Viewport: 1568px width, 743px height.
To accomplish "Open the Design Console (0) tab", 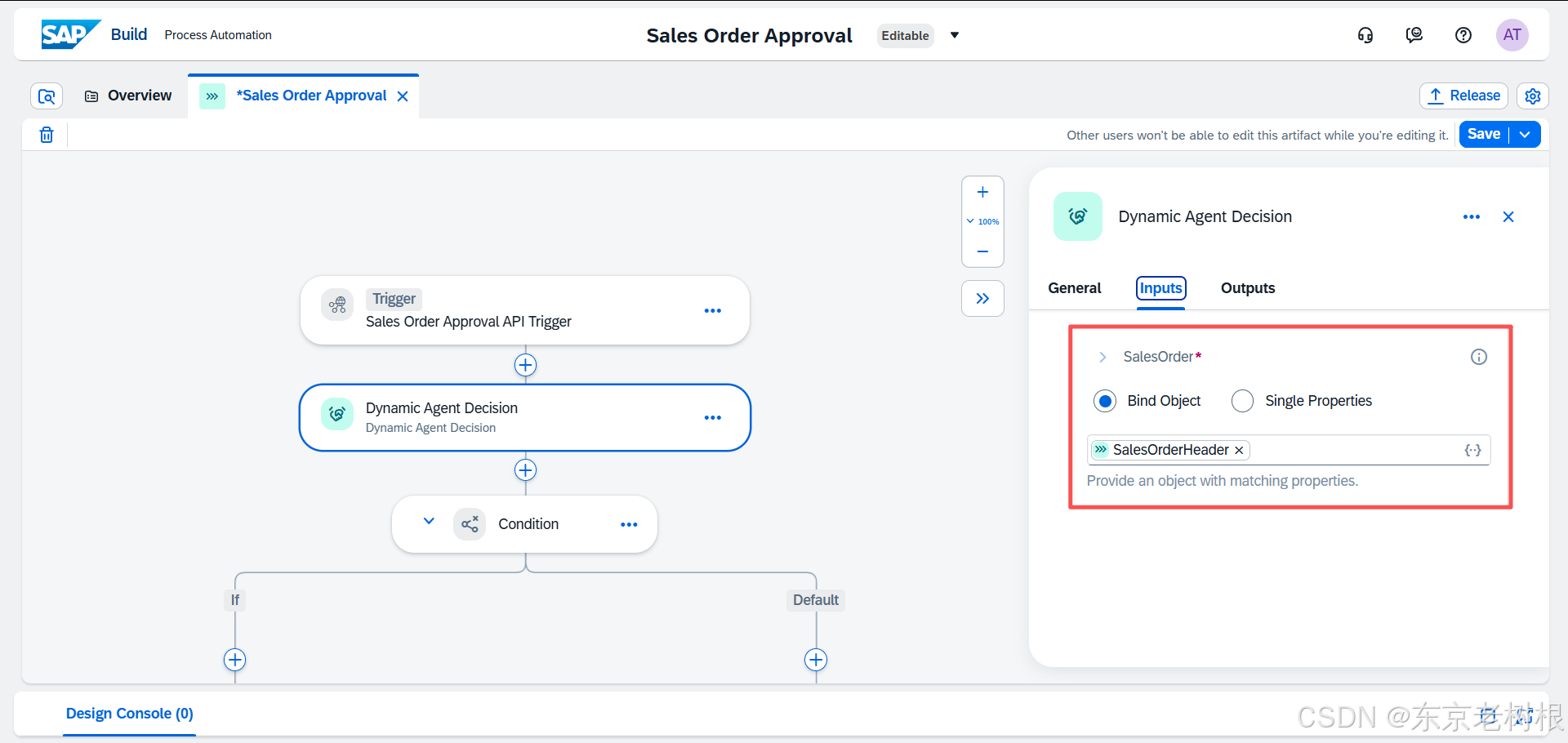I will (x=129, y=714).
